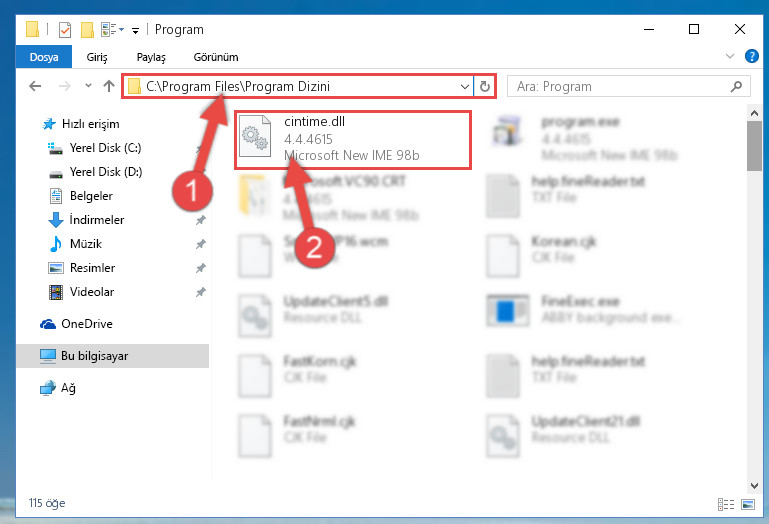
Task: Open Yerel Disk (D:) in sidebar
Action: pos(105,172)
